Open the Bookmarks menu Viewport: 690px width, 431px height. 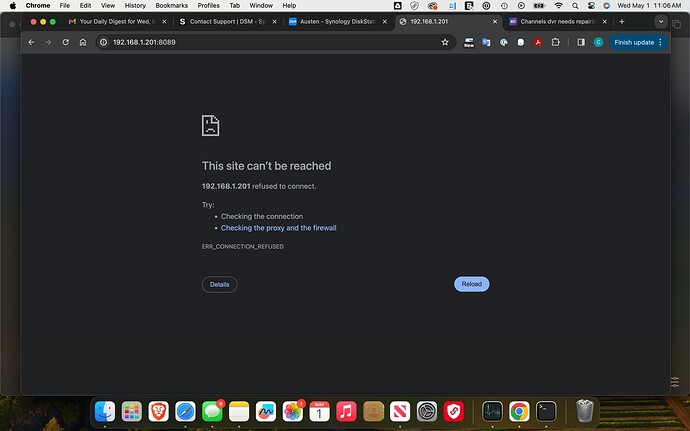tap(171, 5)
